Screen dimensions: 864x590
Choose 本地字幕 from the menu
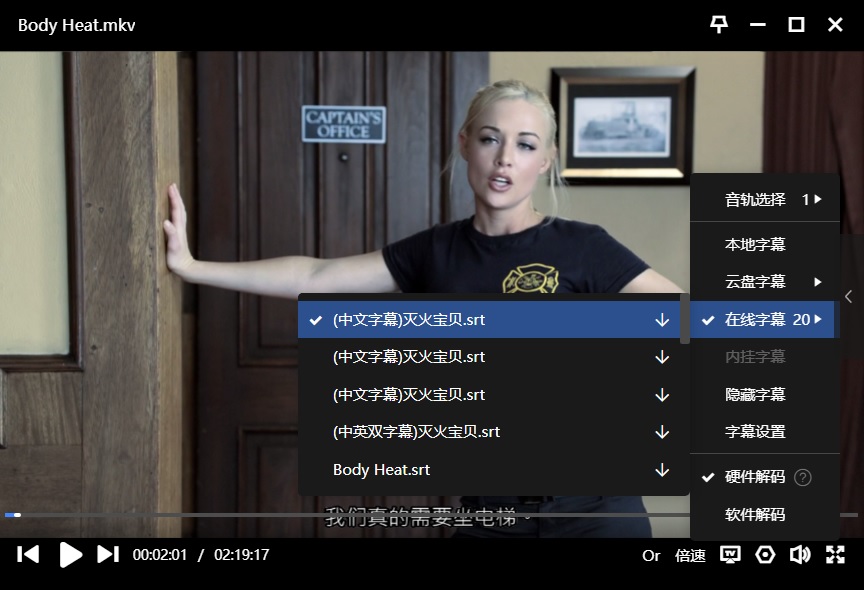755,244
